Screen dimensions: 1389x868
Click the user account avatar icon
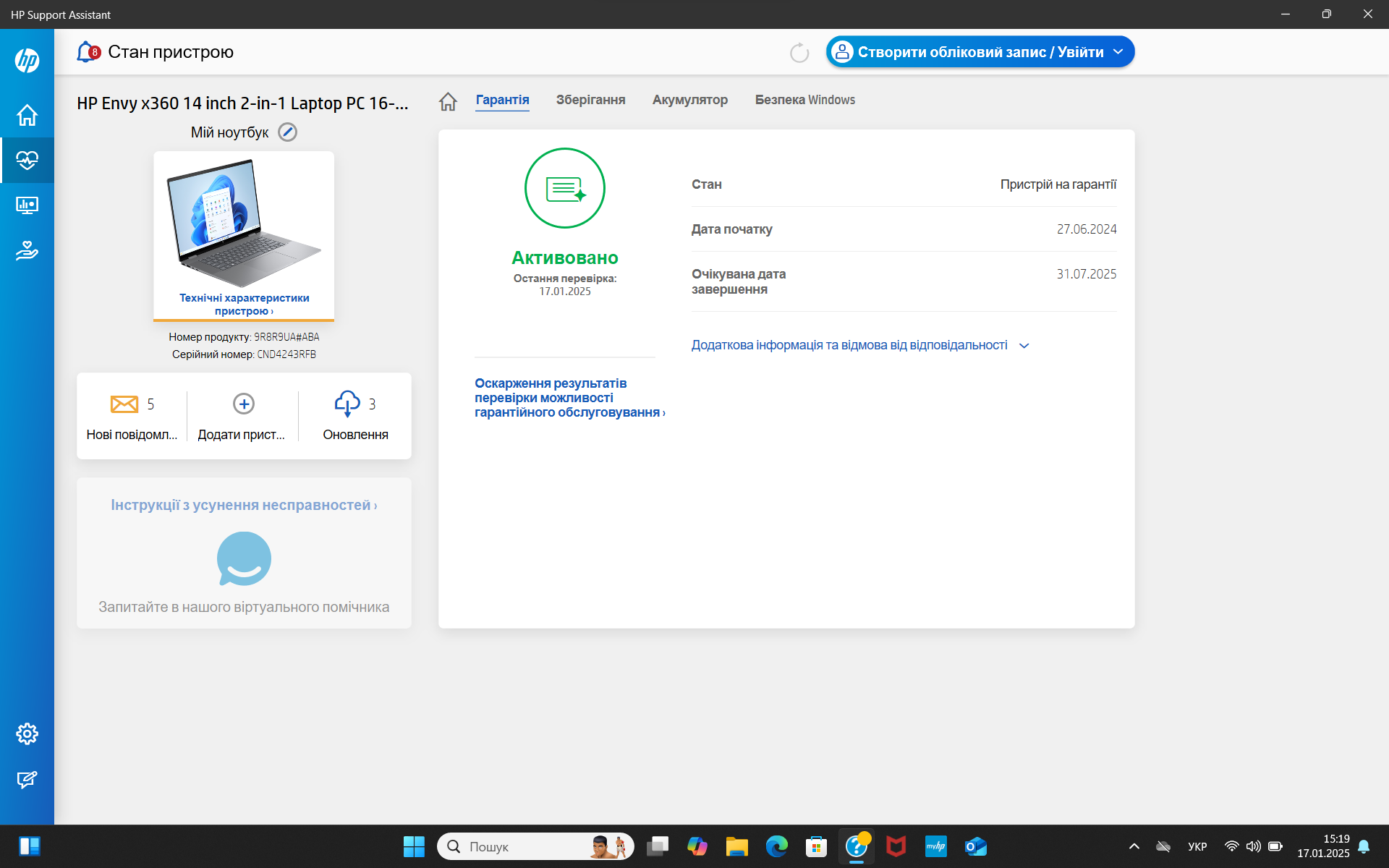coord(842,51)
